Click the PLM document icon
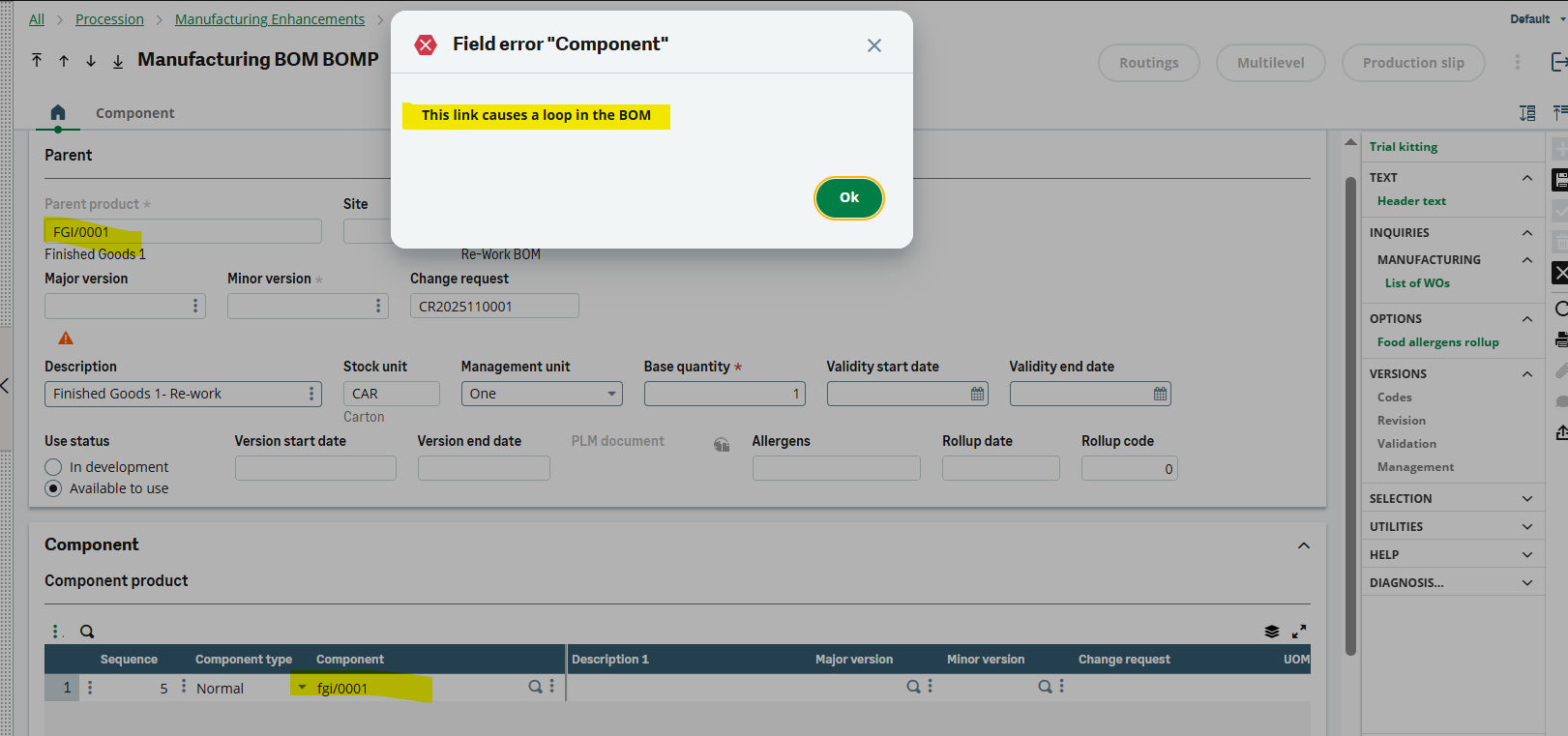Viewport: 1568px width, 736px height. (722, 445)
